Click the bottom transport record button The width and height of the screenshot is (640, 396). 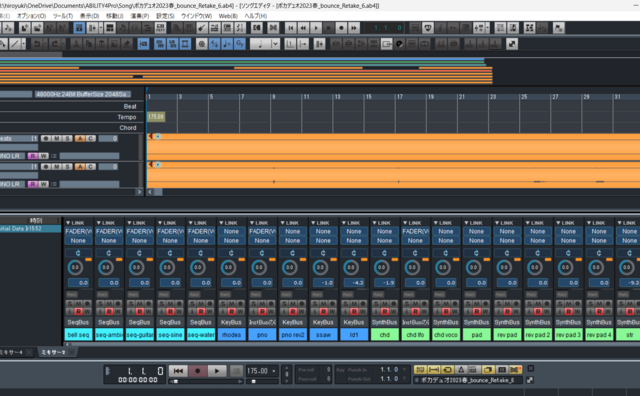[x=198, y=371]
